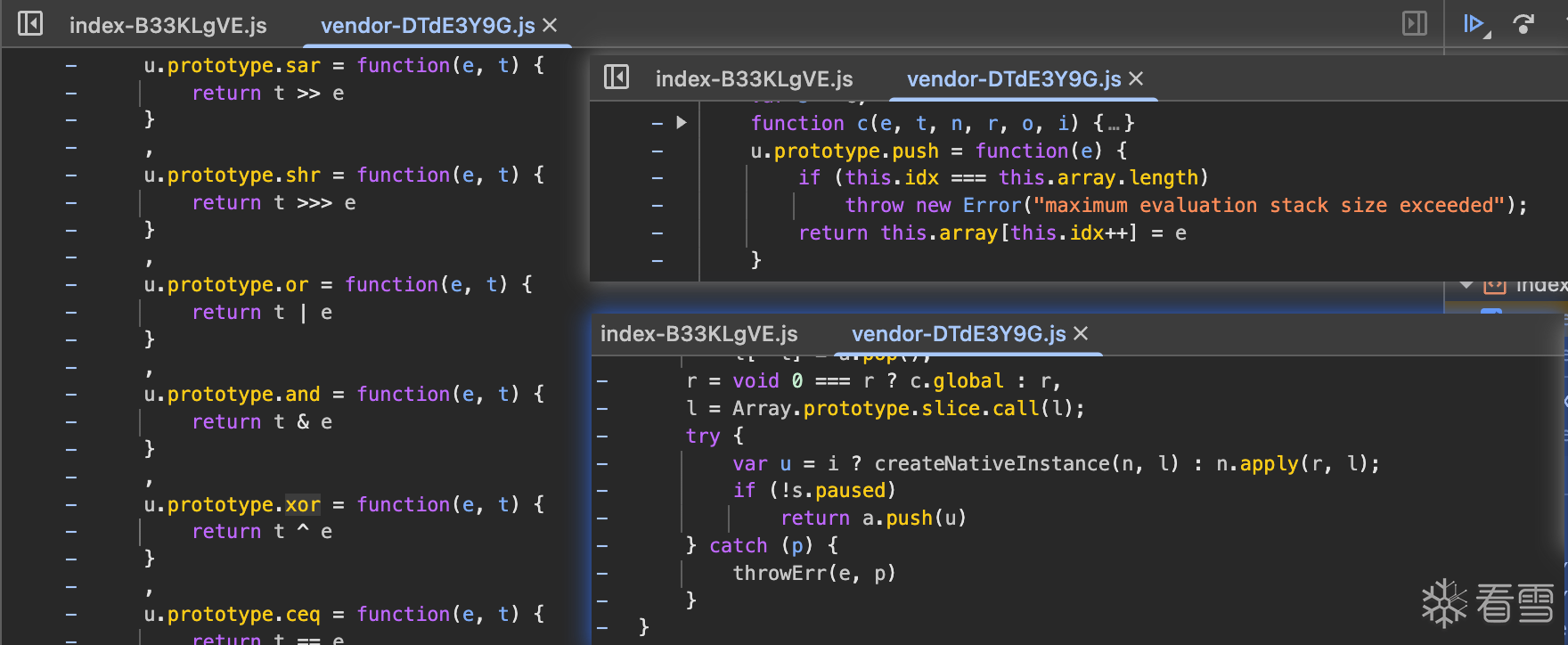Click the 'u.prototype.and' function definition
Image resolution: width=1568 pixels, height=645 pixels.
click(345, 395)
